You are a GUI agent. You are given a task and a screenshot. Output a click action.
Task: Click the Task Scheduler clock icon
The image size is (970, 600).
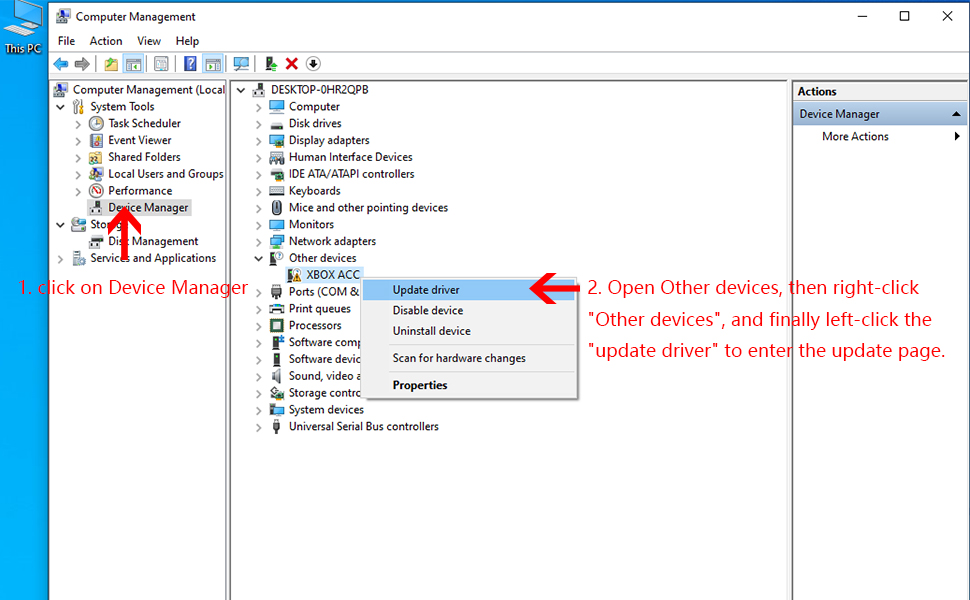coord(96,123)
